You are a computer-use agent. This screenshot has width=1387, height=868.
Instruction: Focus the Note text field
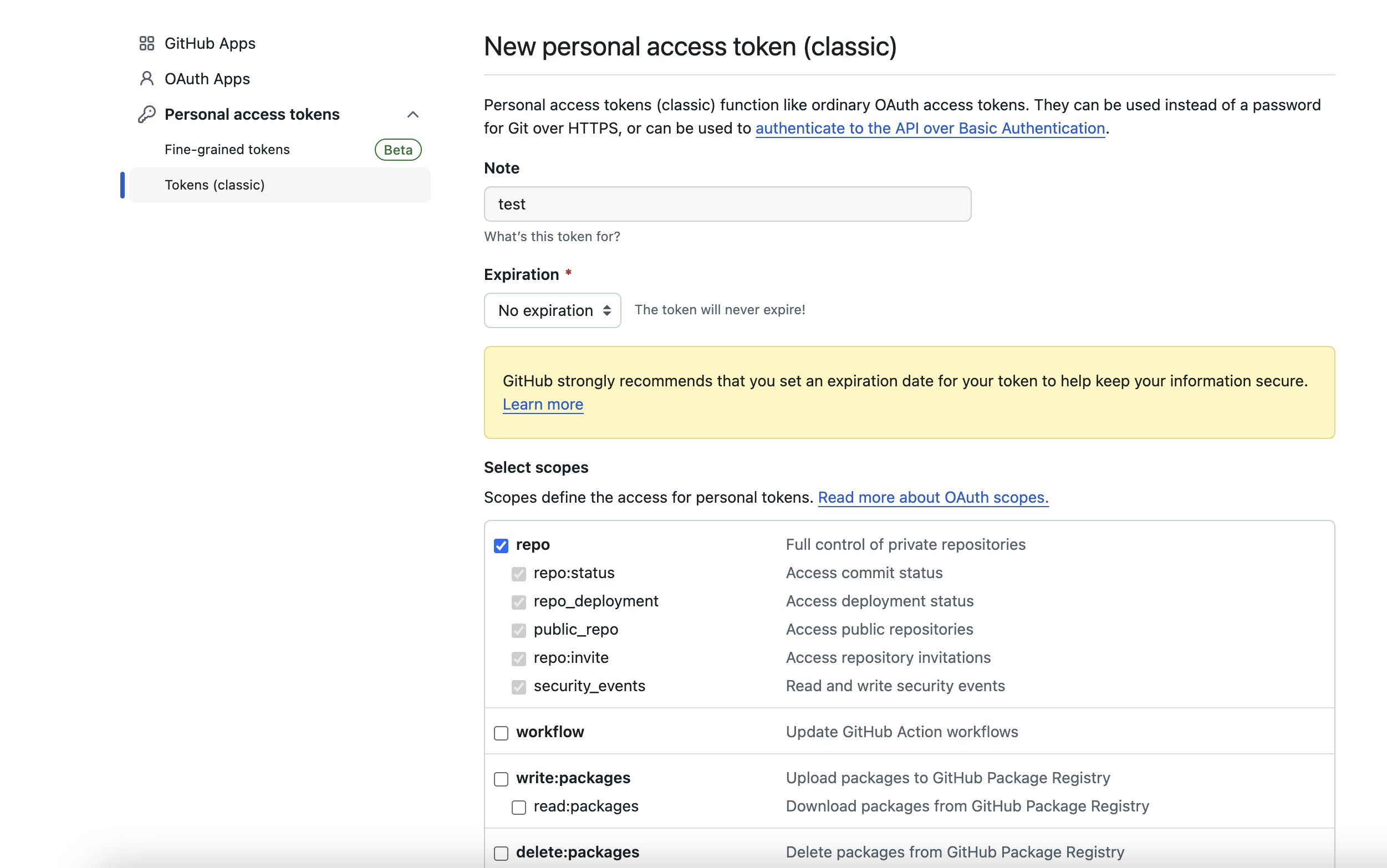point(727,204)
